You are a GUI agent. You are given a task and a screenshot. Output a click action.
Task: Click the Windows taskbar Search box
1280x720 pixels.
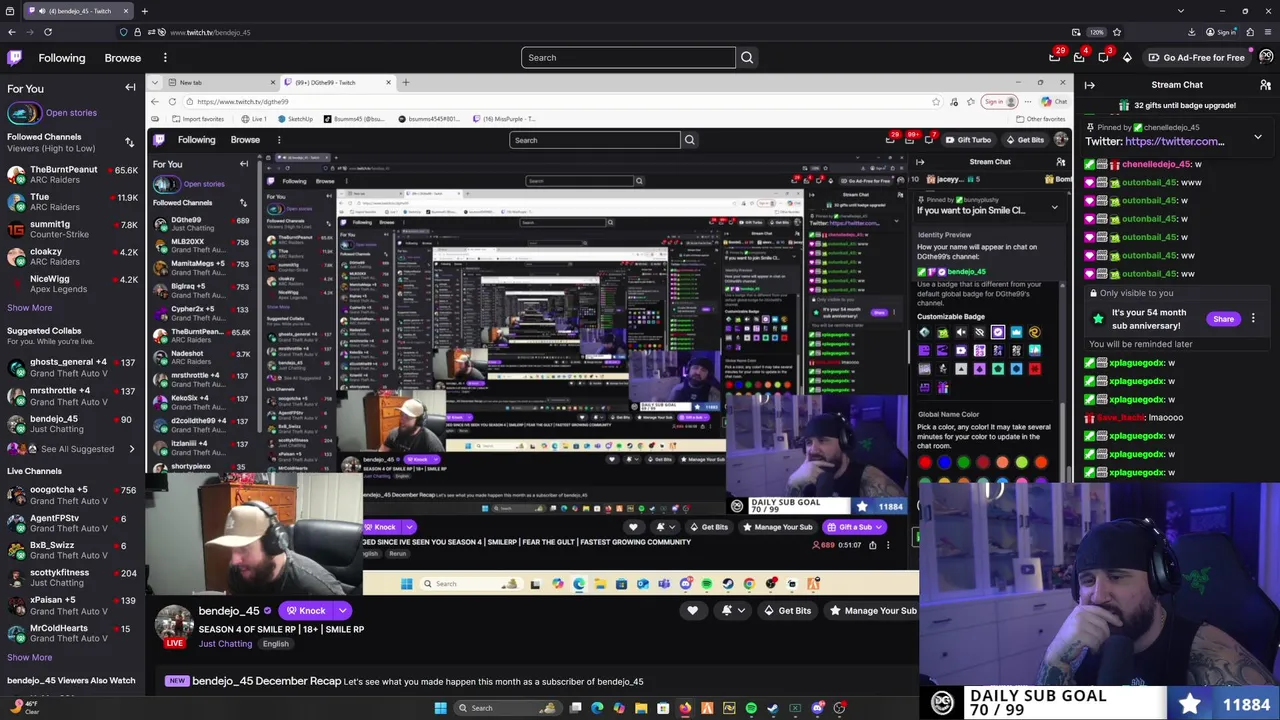[507, 708]
